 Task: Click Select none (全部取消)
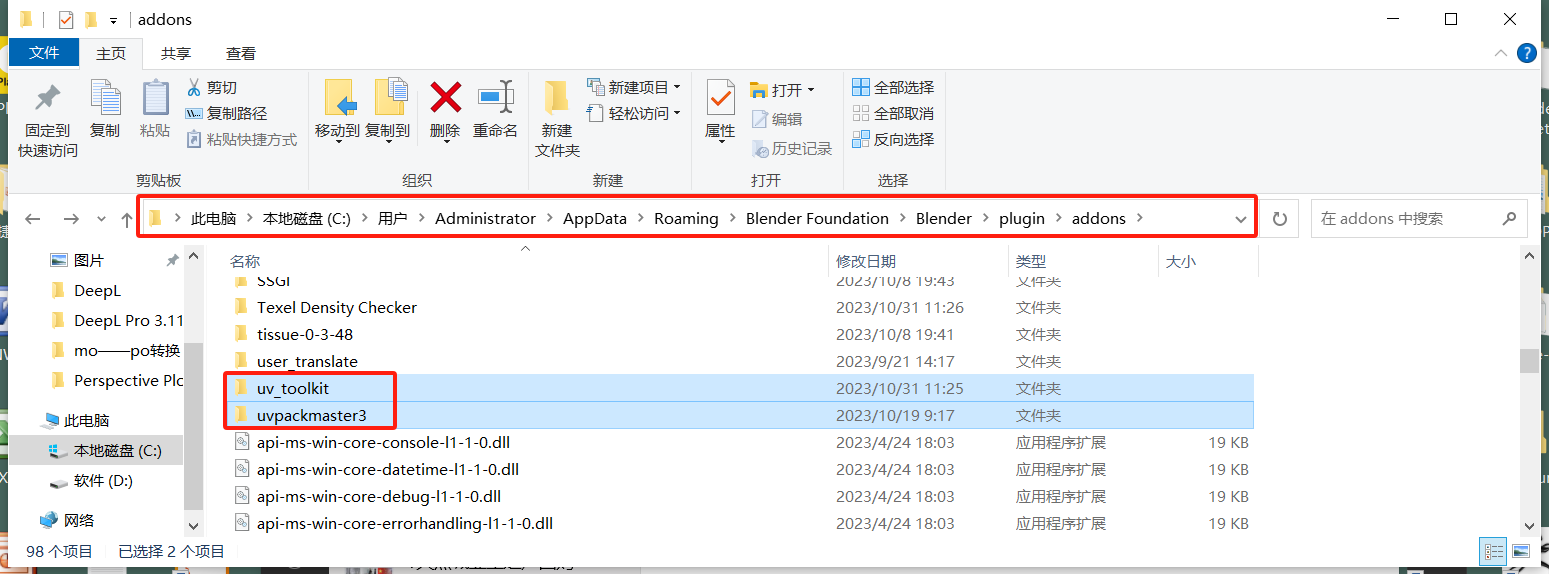coord(893,113)
